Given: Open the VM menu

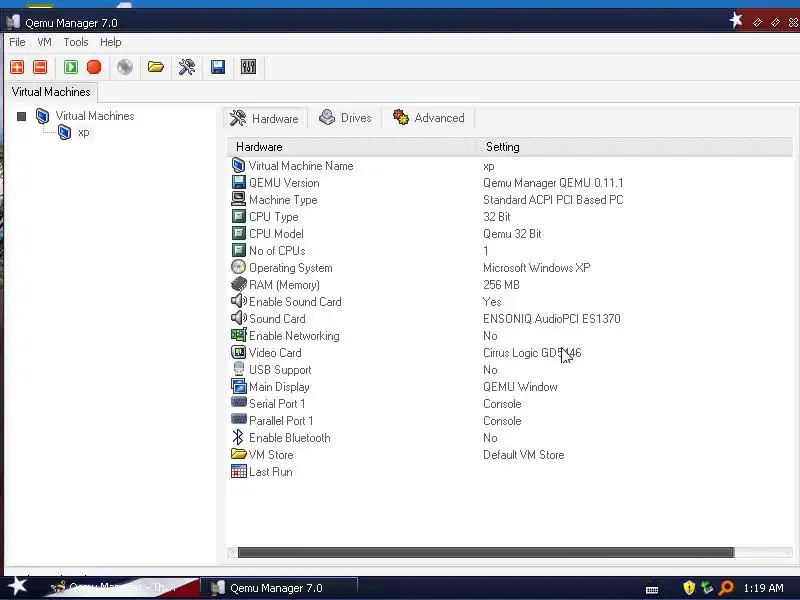Looking at the screenshot, I should (44, 42).
